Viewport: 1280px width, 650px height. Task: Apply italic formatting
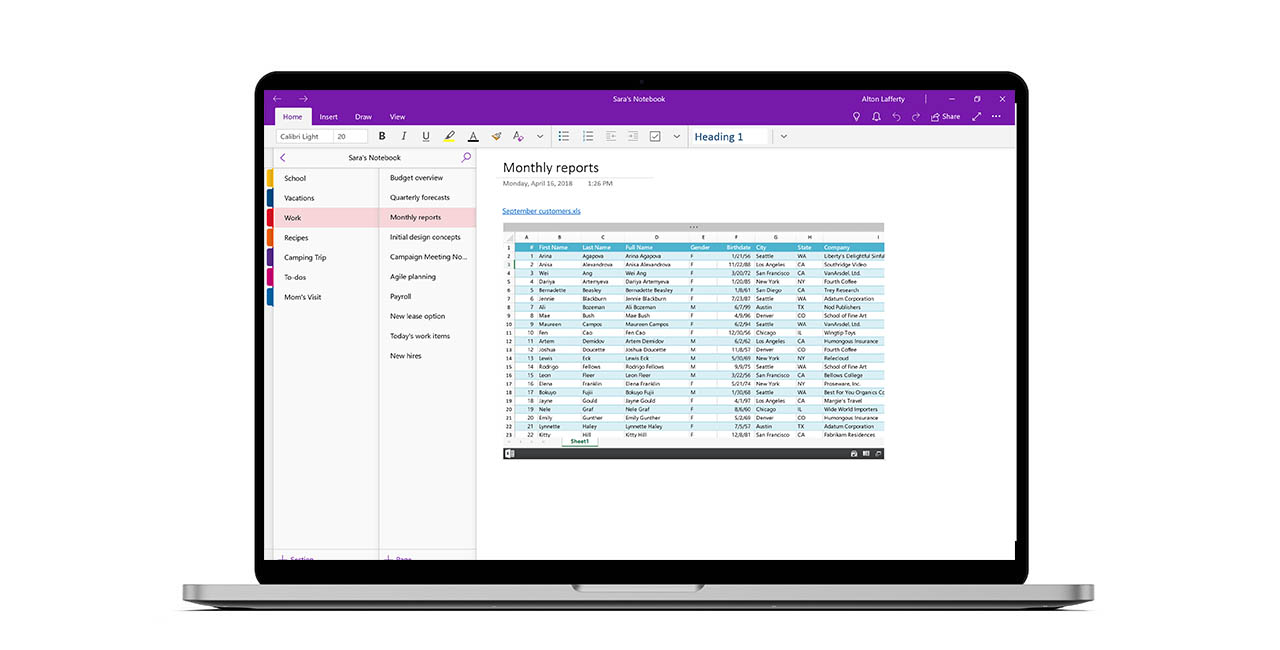click(404, 137)
